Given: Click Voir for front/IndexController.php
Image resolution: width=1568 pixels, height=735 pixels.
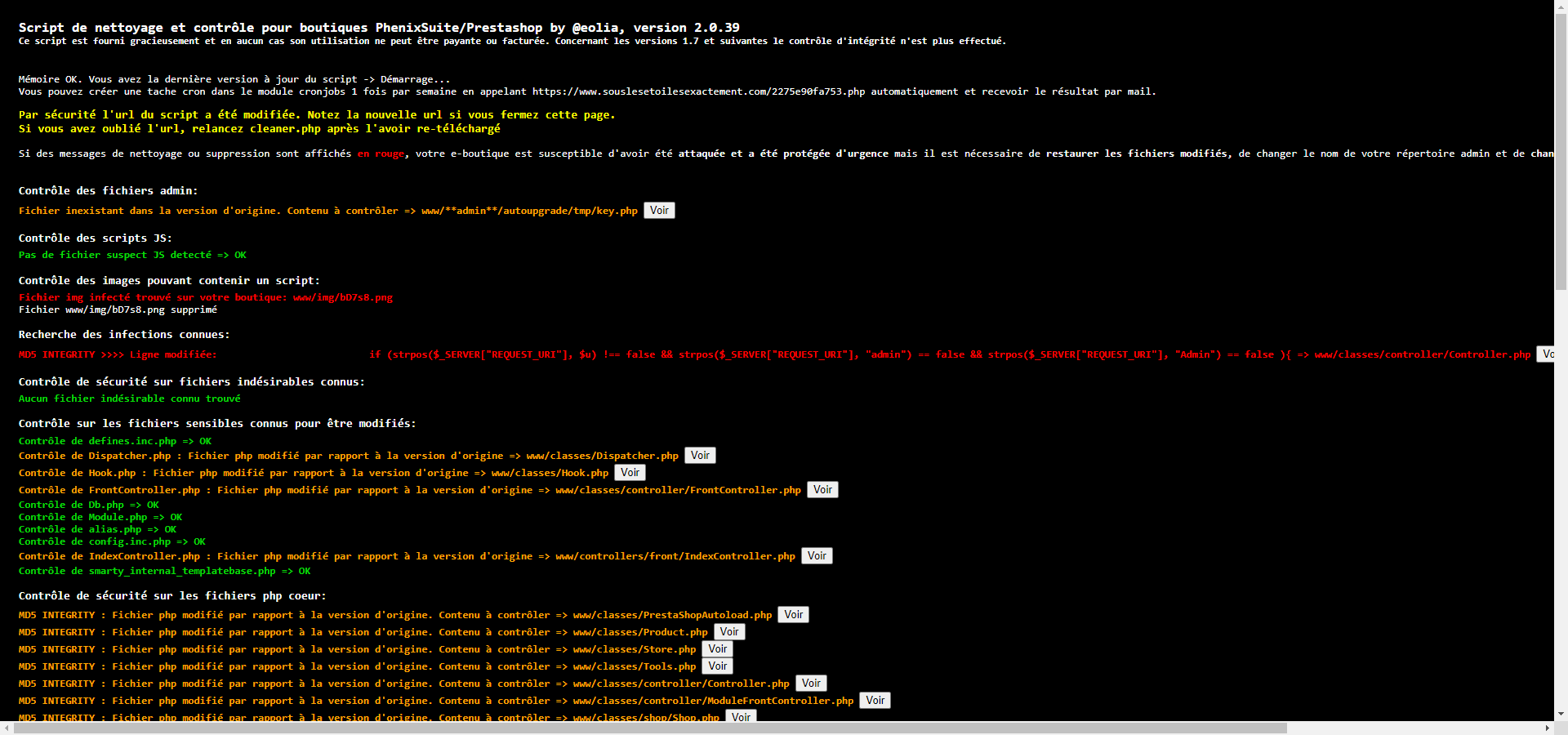Looking at the screenshot, I should pos(817,556).
